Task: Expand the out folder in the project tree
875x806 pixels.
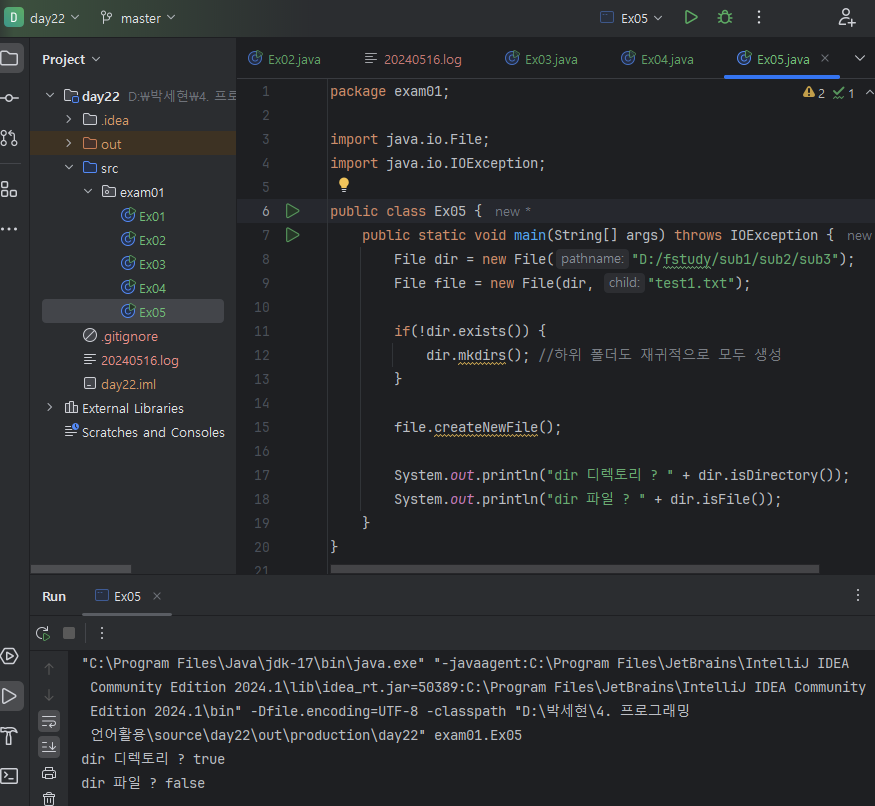Action: pos(69,144)
